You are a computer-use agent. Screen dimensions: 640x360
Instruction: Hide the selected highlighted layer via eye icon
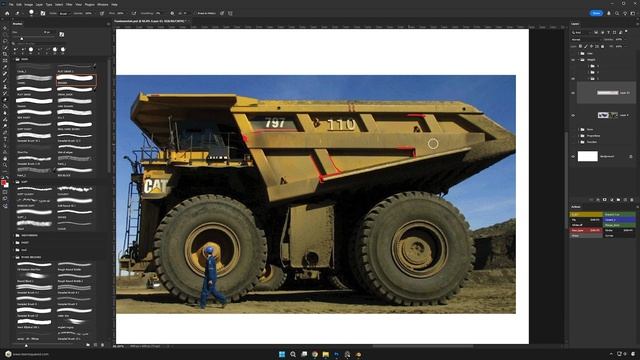tap(573, 93)
